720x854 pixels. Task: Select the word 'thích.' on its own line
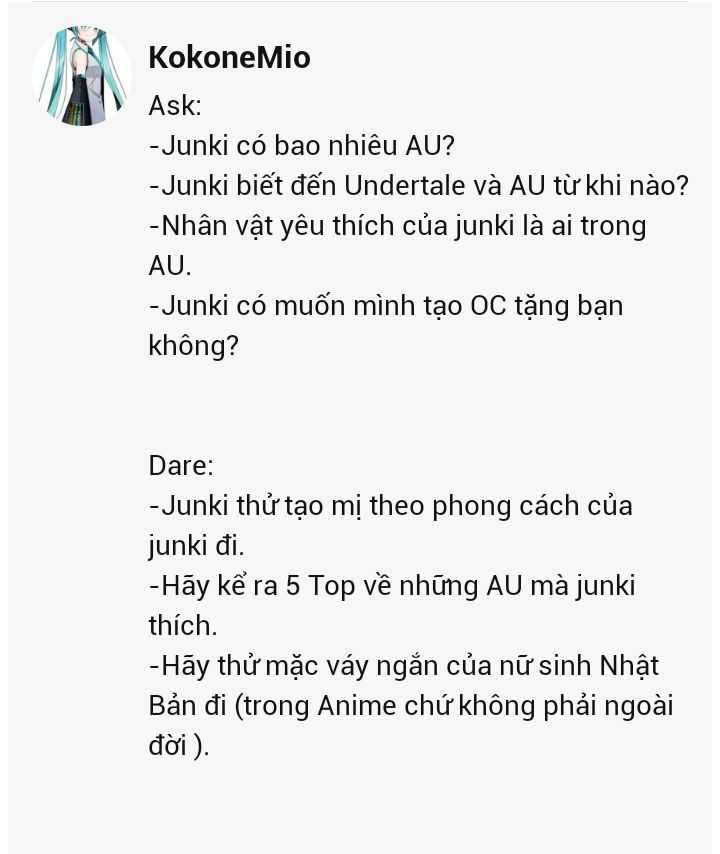coord(183,626)
